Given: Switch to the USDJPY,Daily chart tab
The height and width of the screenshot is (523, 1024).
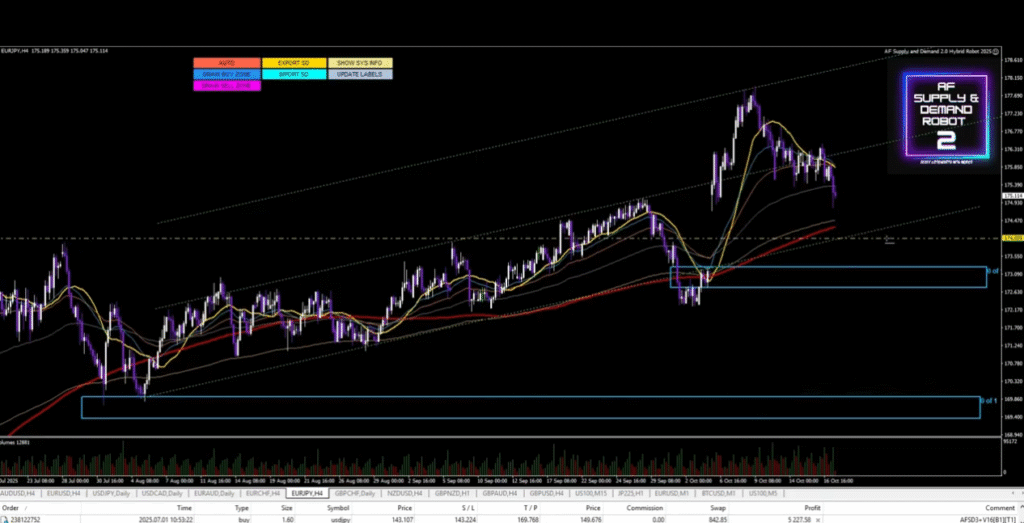Looking at the screenshot, I should pos(111,493).
